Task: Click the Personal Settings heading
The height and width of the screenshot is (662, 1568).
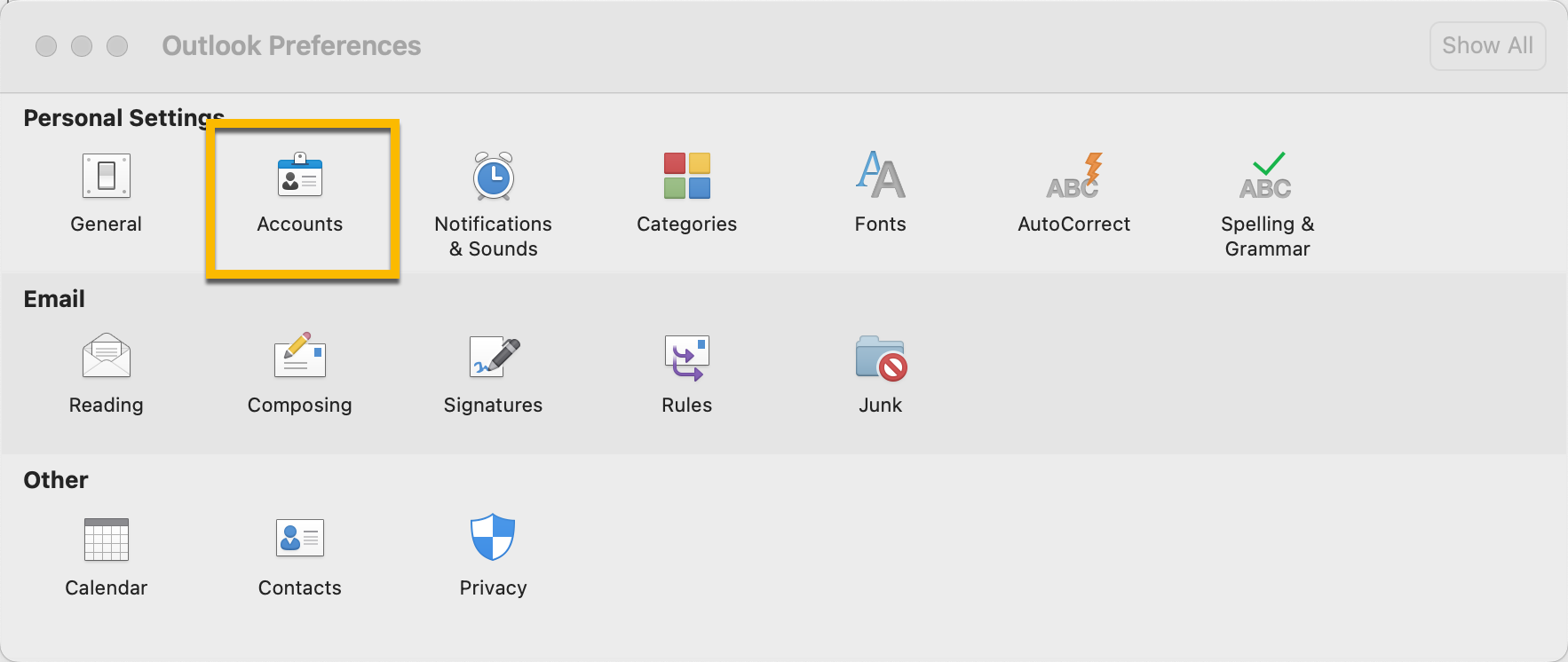Action: click(x=123, y=118)
